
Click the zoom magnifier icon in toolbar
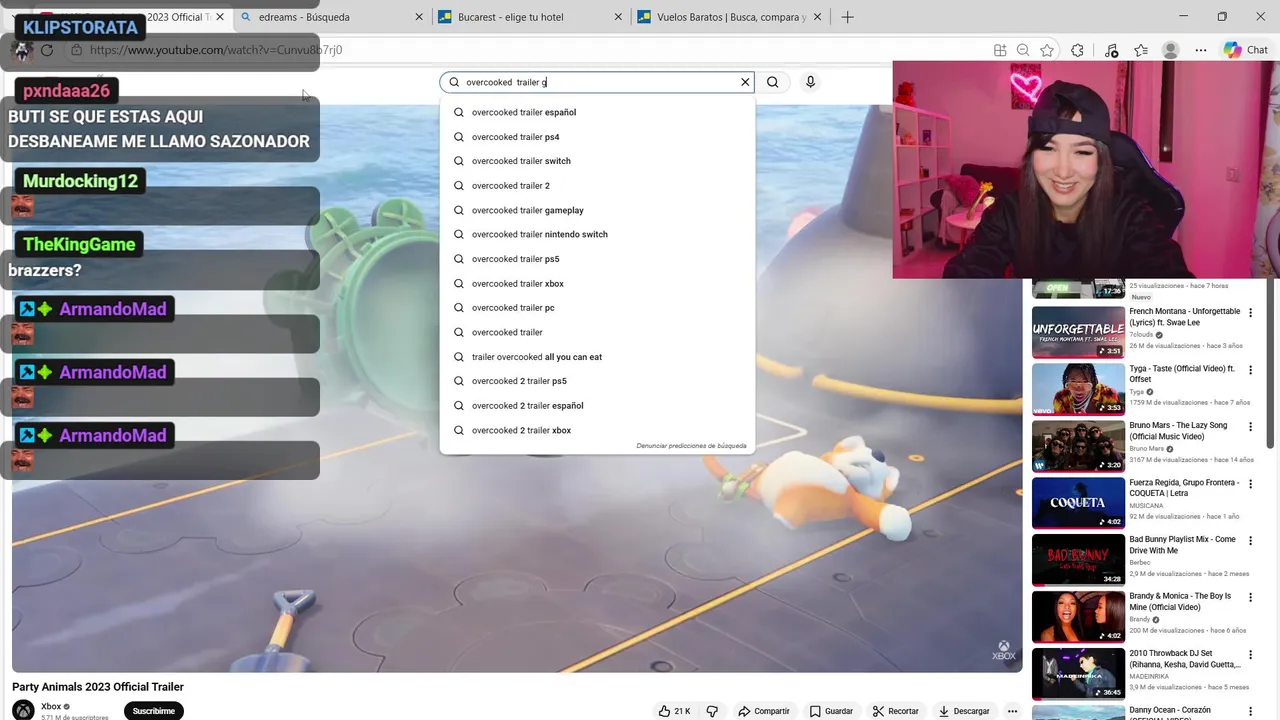(x=1023, y=50)
